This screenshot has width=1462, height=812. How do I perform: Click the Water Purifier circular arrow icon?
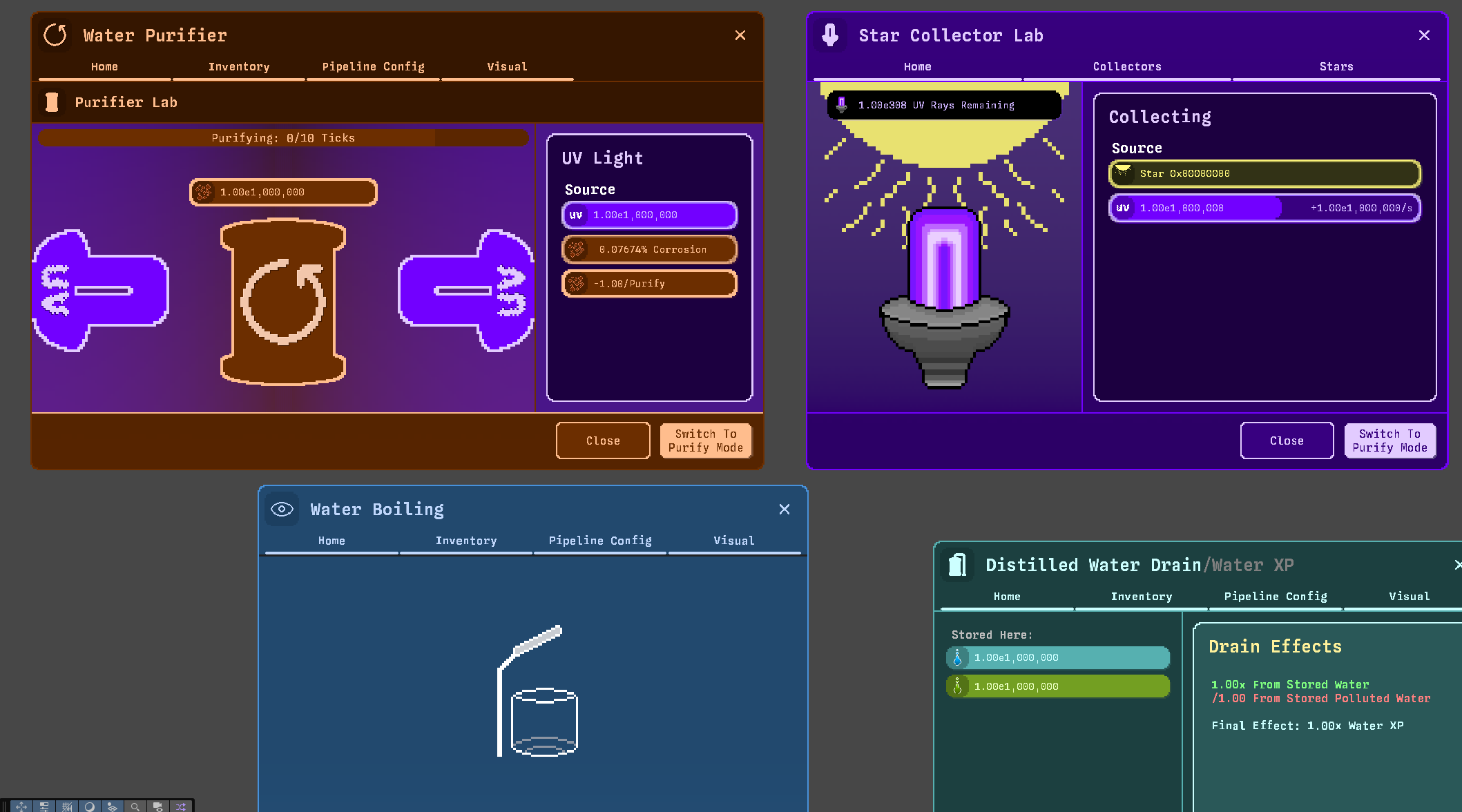55,35
